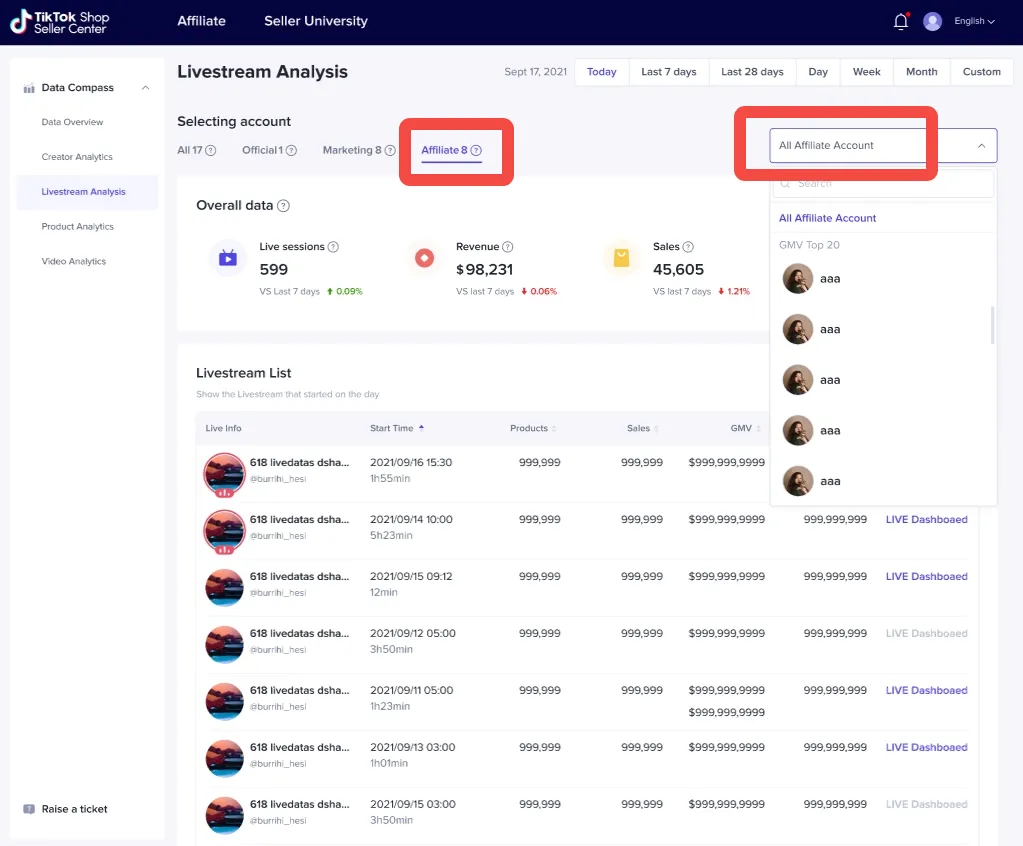Open Product Analytics in sidebar
The height and width of the screenshot is (846, 1023).
pyautogui.click(x=77, y=227)
